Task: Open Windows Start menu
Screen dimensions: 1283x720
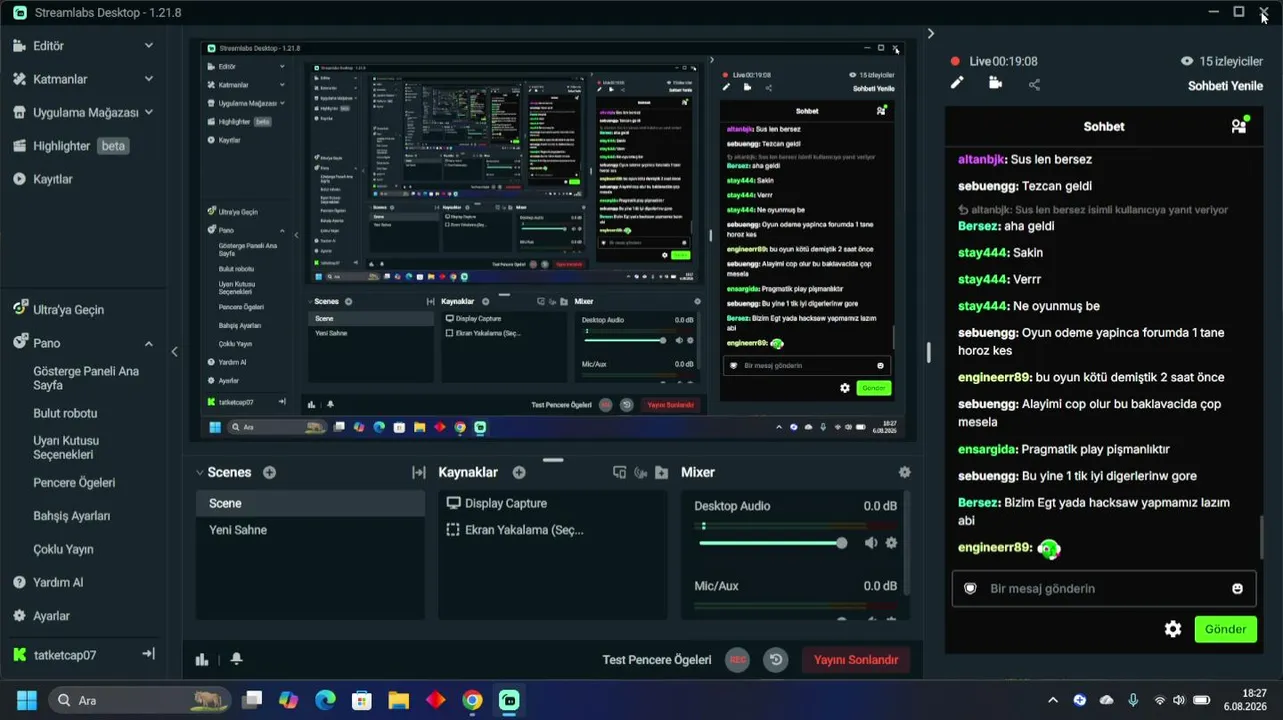Action: 27,700
